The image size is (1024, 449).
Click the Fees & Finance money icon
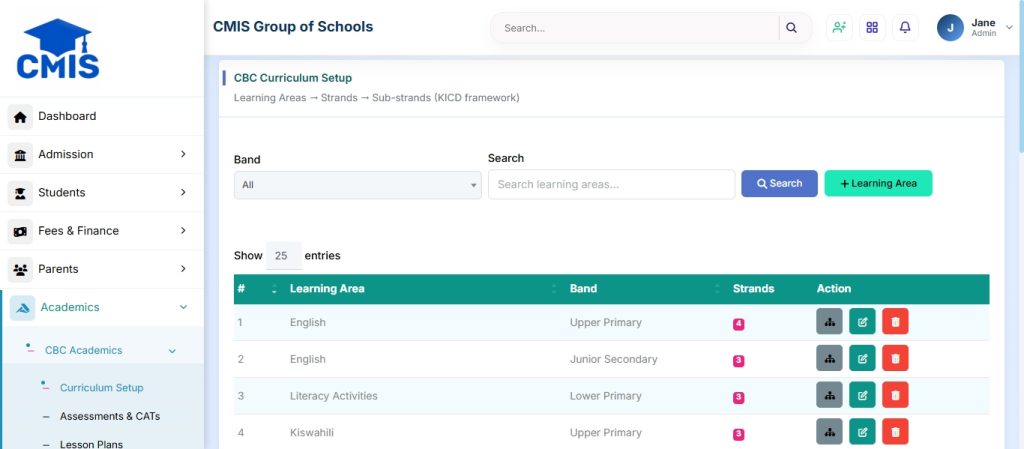tap(20, 231)
